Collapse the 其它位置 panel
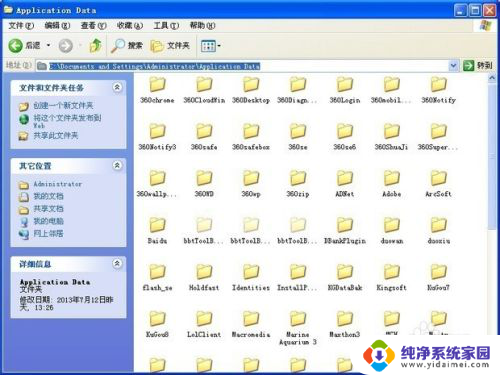Image resolution: width=500 pixels, height=375 pixels. click(117, 165)
